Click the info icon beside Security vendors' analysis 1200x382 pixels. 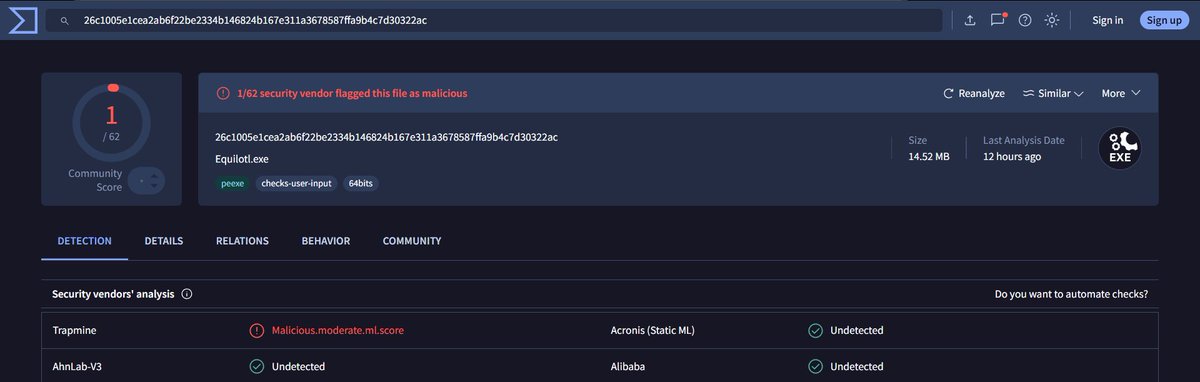pyautogui.click(x=187, y=294)
